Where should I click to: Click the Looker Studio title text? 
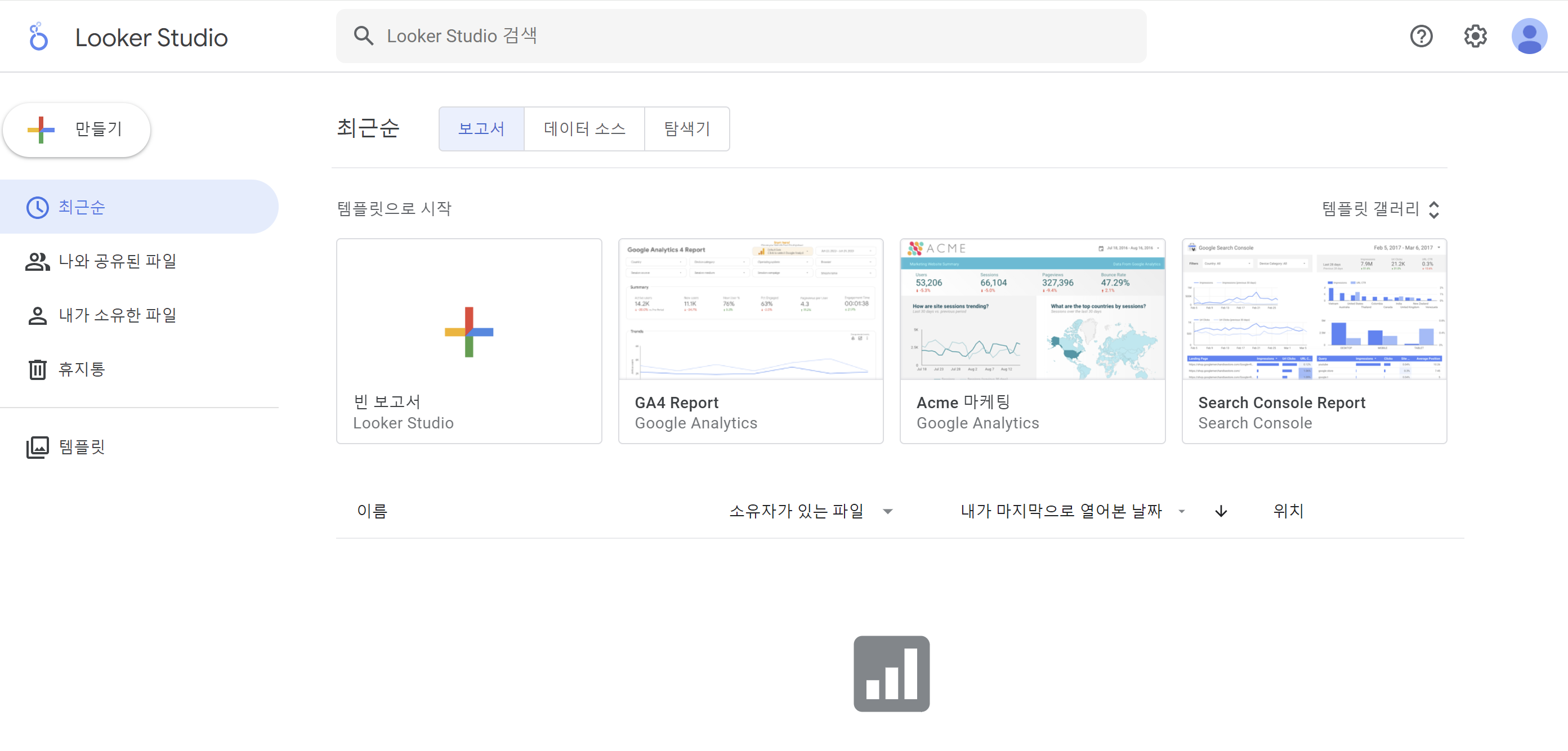151,38
